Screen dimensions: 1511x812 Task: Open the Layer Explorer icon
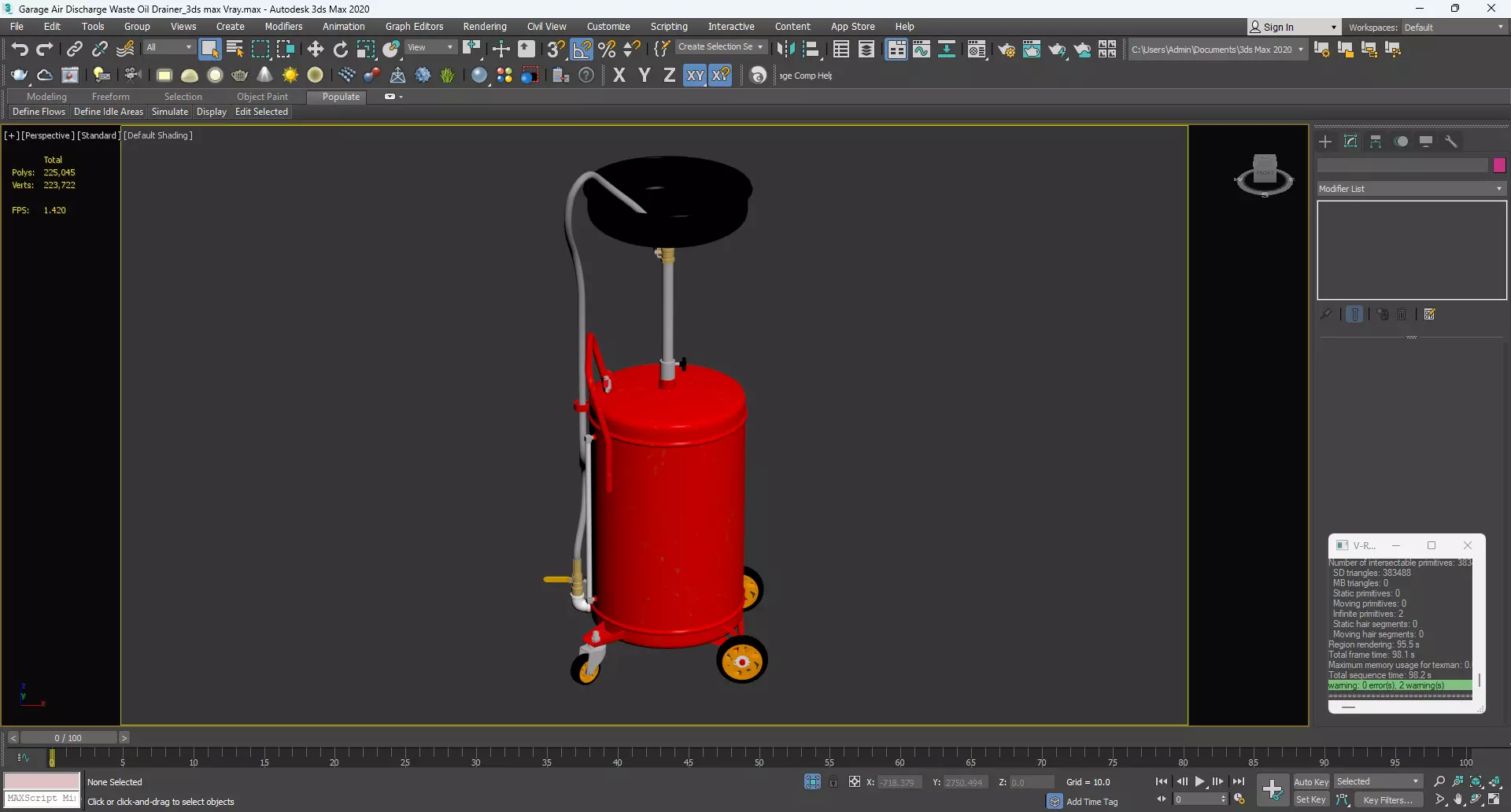pyautogui.click(x=866, y=50)
